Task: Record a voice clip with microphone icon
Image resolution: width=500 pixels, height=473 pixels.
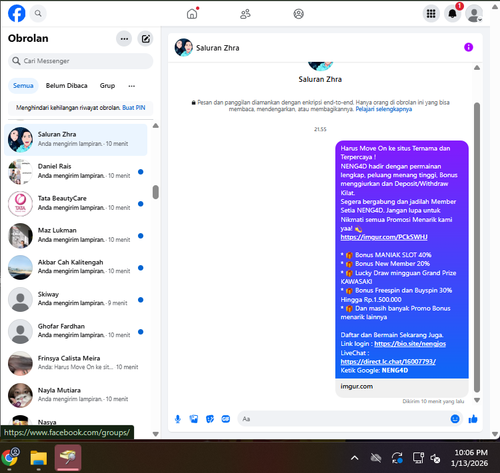Action: click(x=178, y=419)
